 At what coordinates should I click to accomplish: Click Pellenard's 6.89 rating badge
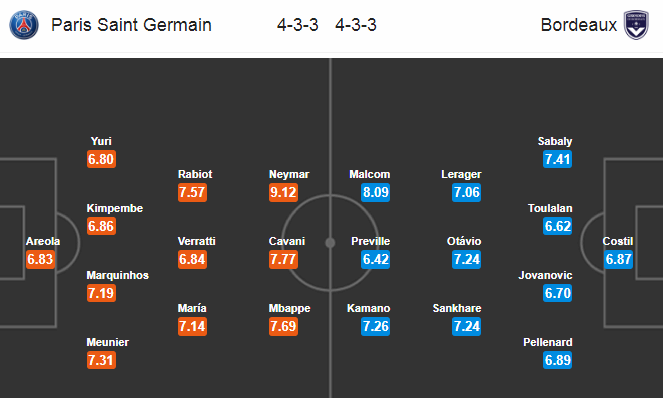558,360
